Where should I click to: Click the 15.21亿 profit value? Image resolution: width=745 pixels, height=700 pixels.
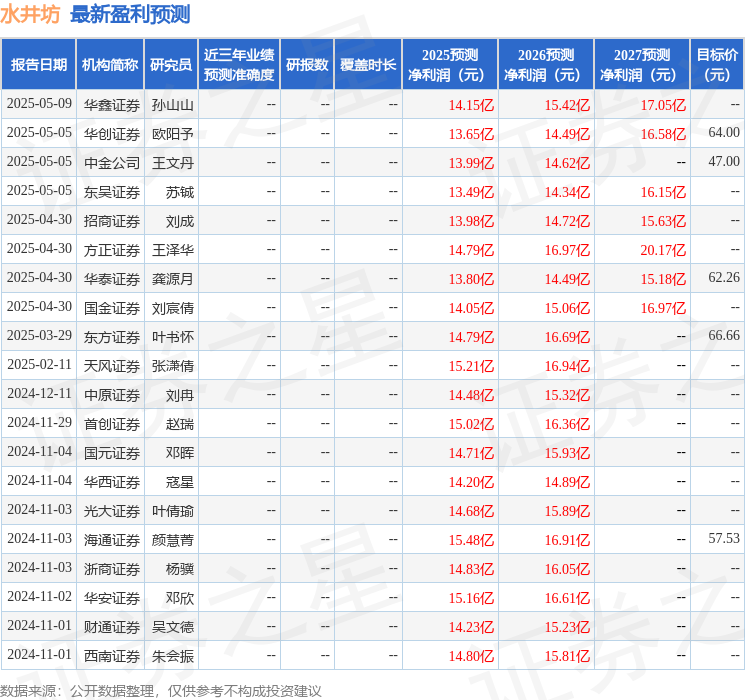pyautogui.click(x=471, y=366)
